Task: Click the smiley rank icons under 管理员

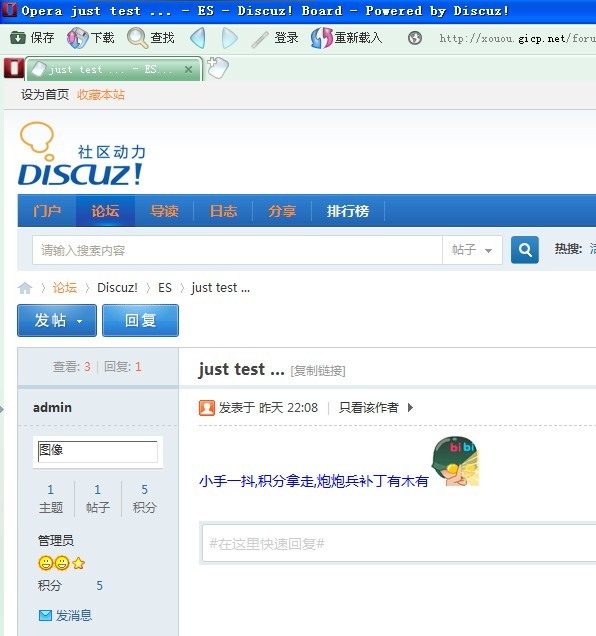Action: click(x=61, y=563)
